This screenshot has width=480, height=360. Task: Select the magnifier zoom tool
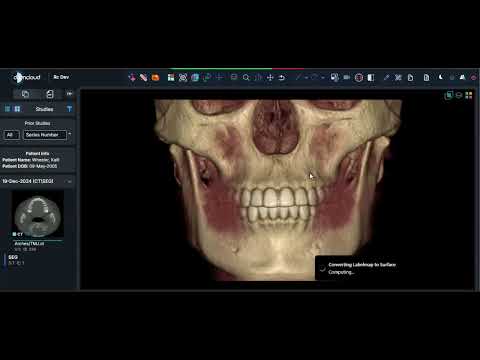click(x=246, y=77)
